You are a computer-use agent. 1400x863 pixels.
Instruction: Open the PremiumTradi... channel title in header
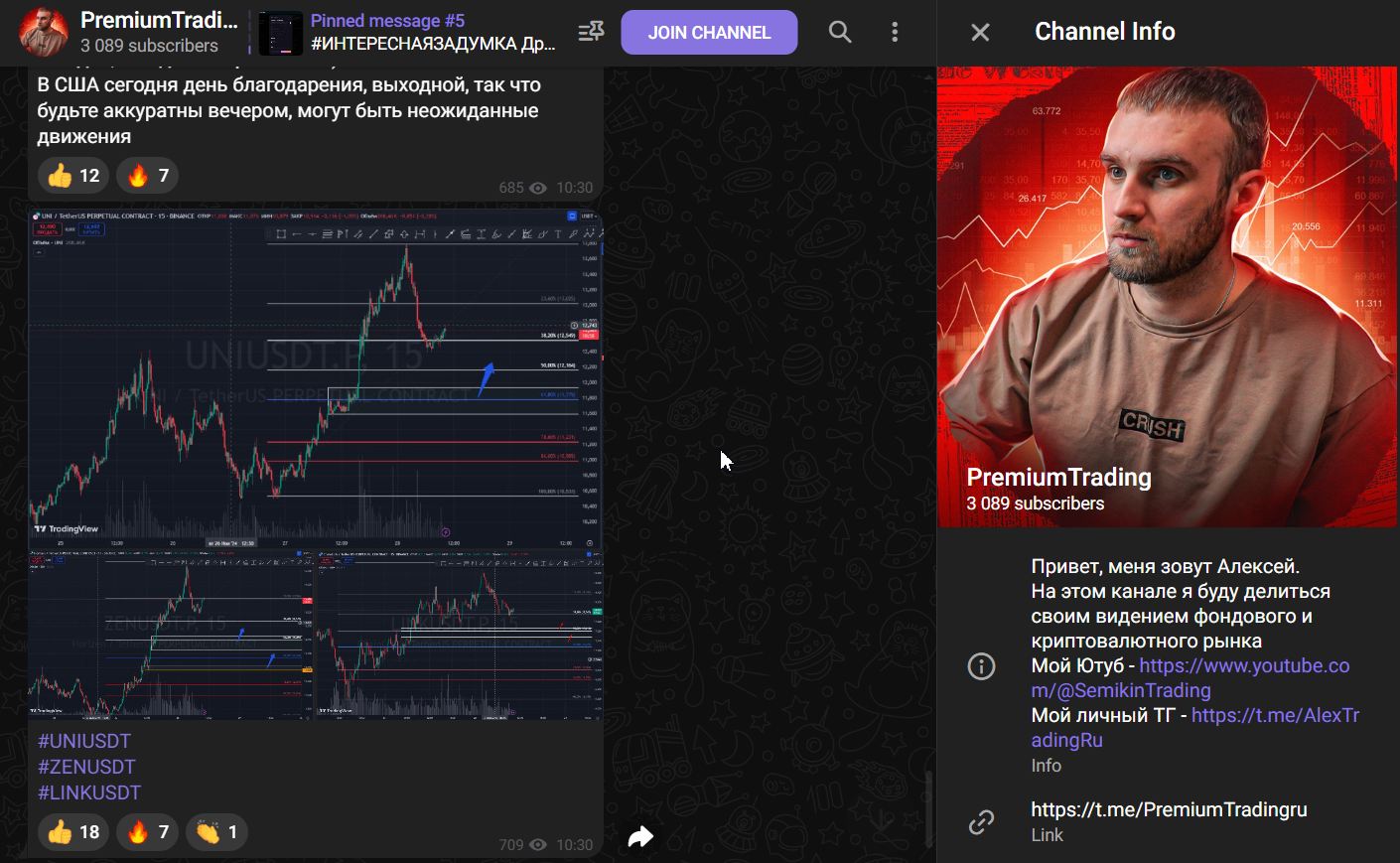pyautogui.click(x=159, y=20)
